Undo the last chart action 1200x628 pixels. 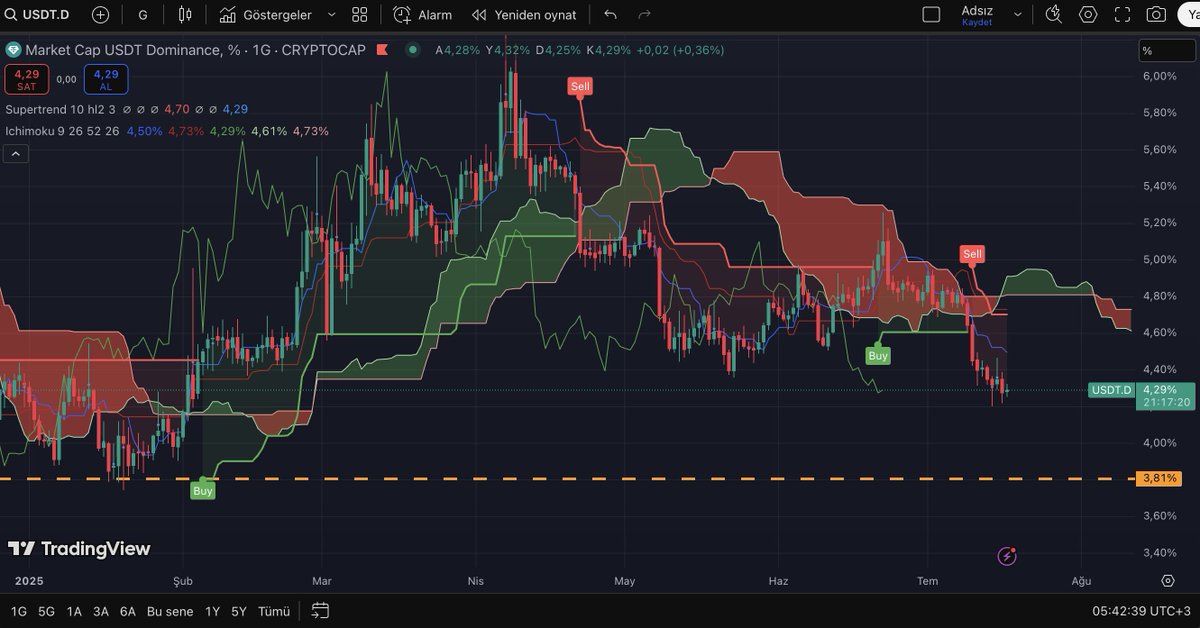[x=611, y=15]
